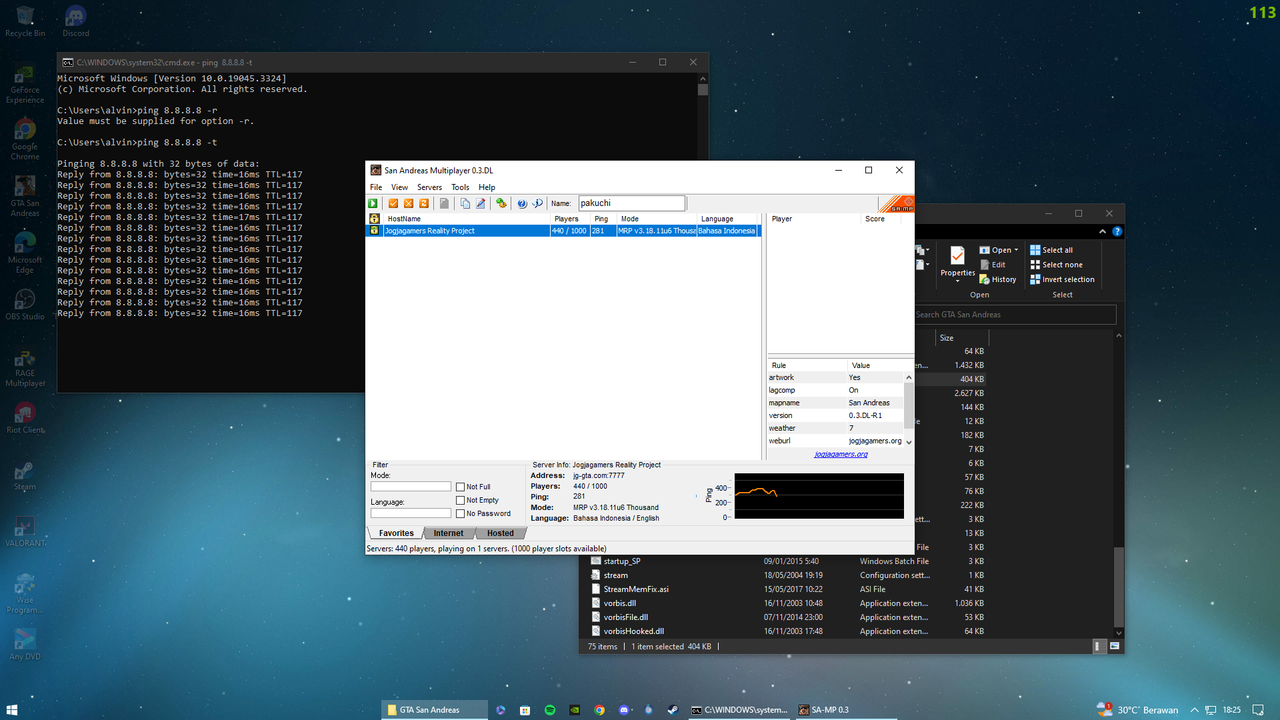Click the orange refresh-server icon in SA-MP toolbar
Screen dimensions: 1280x720
pyautogui.click(x=424, y=203)
